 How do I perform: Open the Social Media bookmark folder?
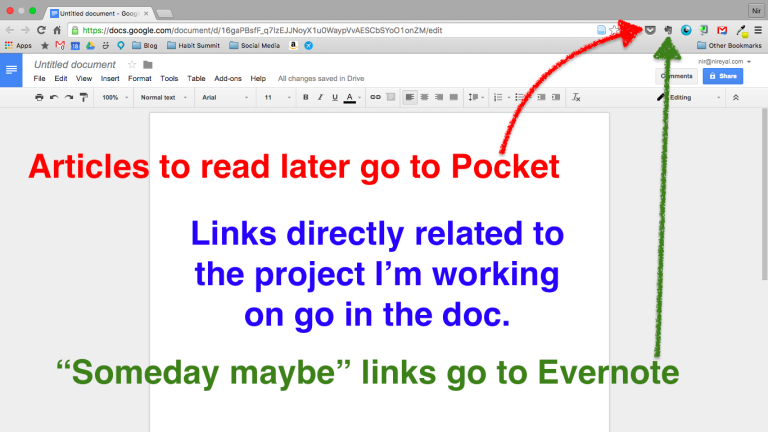[255, 46]
